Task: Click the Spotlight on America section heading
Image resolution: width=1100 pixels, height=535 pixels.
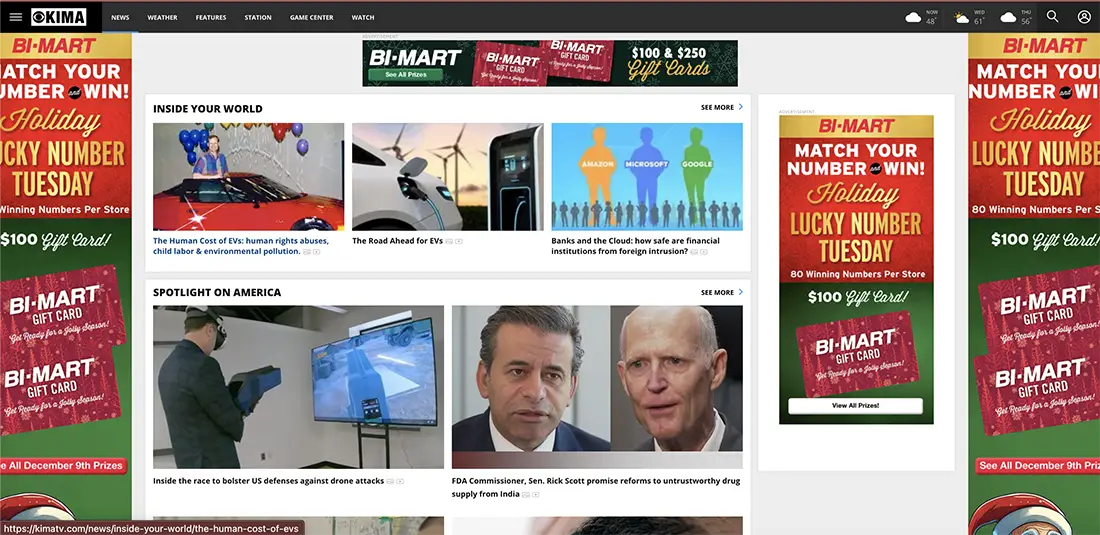Action: point(217,292)
